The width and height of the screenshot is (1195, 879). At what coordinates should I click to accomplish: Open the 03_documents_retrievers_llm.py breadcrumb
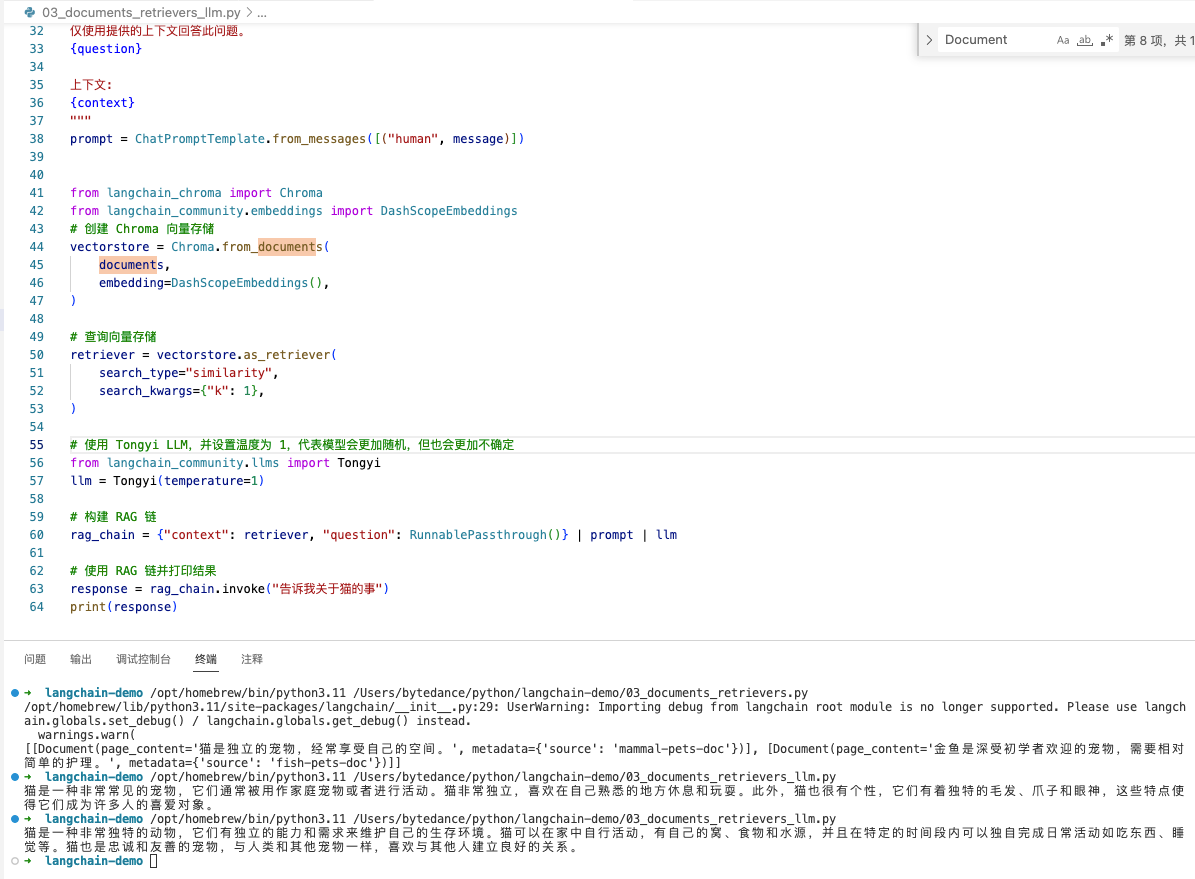141,12
